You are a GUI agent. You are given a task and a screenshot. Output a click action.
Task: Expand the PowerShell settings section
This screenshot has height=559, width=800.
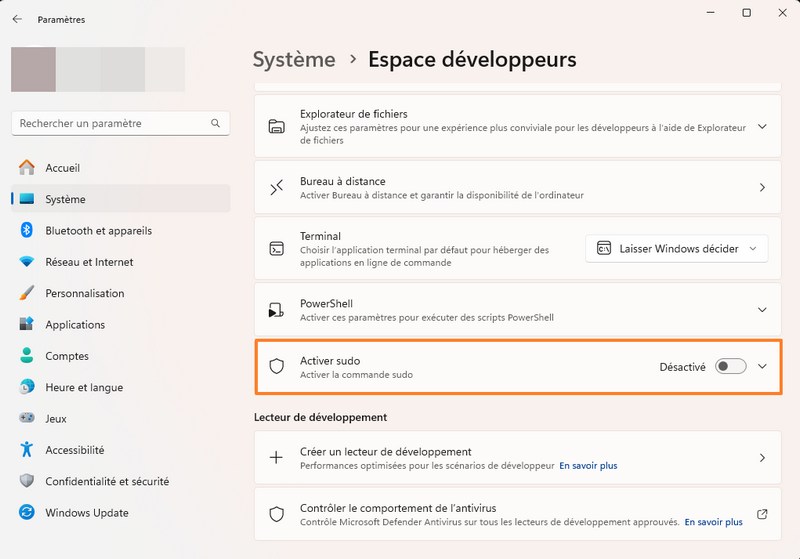pyautogui.click(x=762, y=310)
